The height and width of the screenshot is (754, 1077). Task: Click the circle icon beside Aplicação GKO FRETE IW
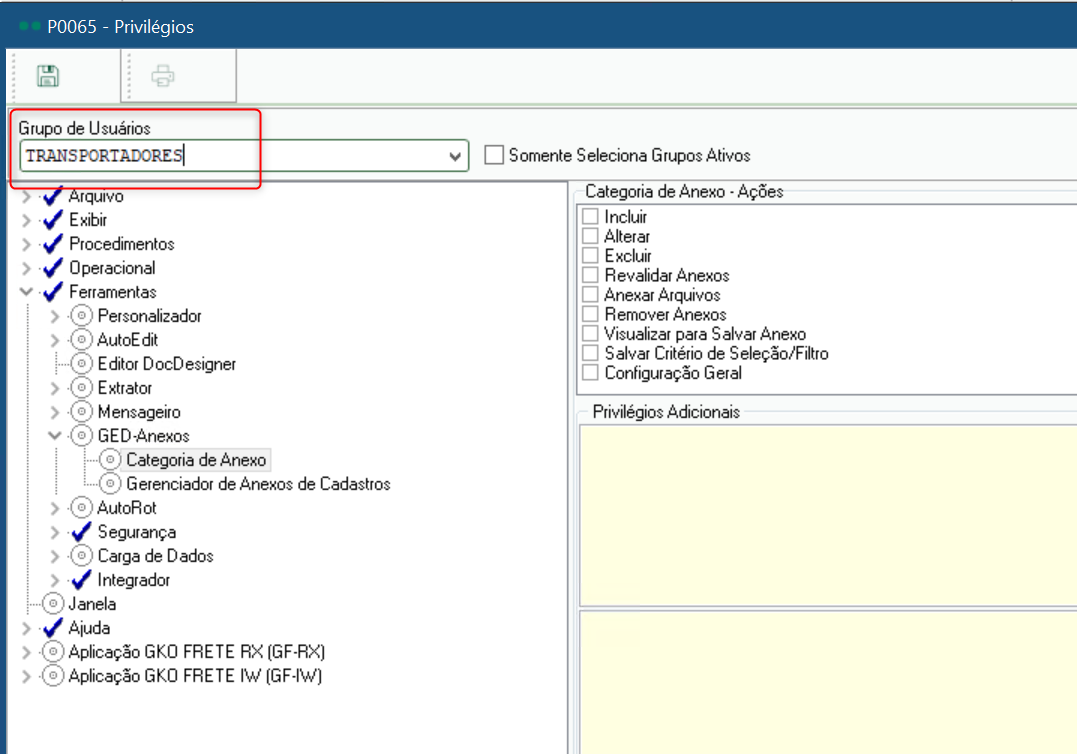pos(53,676)
